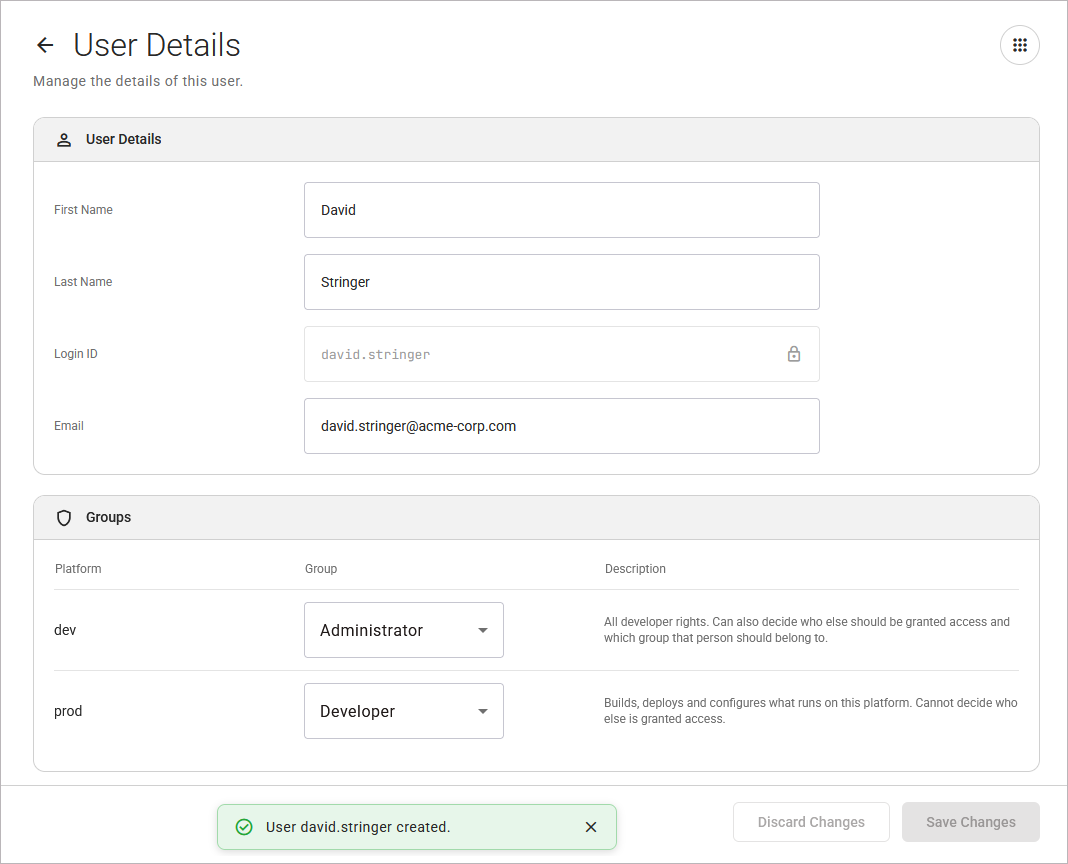Click the locked Login ID field
1068x864 pixels.
(x=562, y=354)
